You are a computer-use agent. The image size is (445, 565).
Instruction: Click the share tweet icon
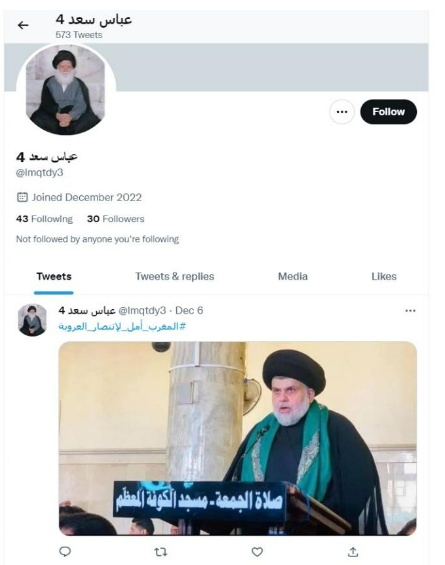[353, 552]
